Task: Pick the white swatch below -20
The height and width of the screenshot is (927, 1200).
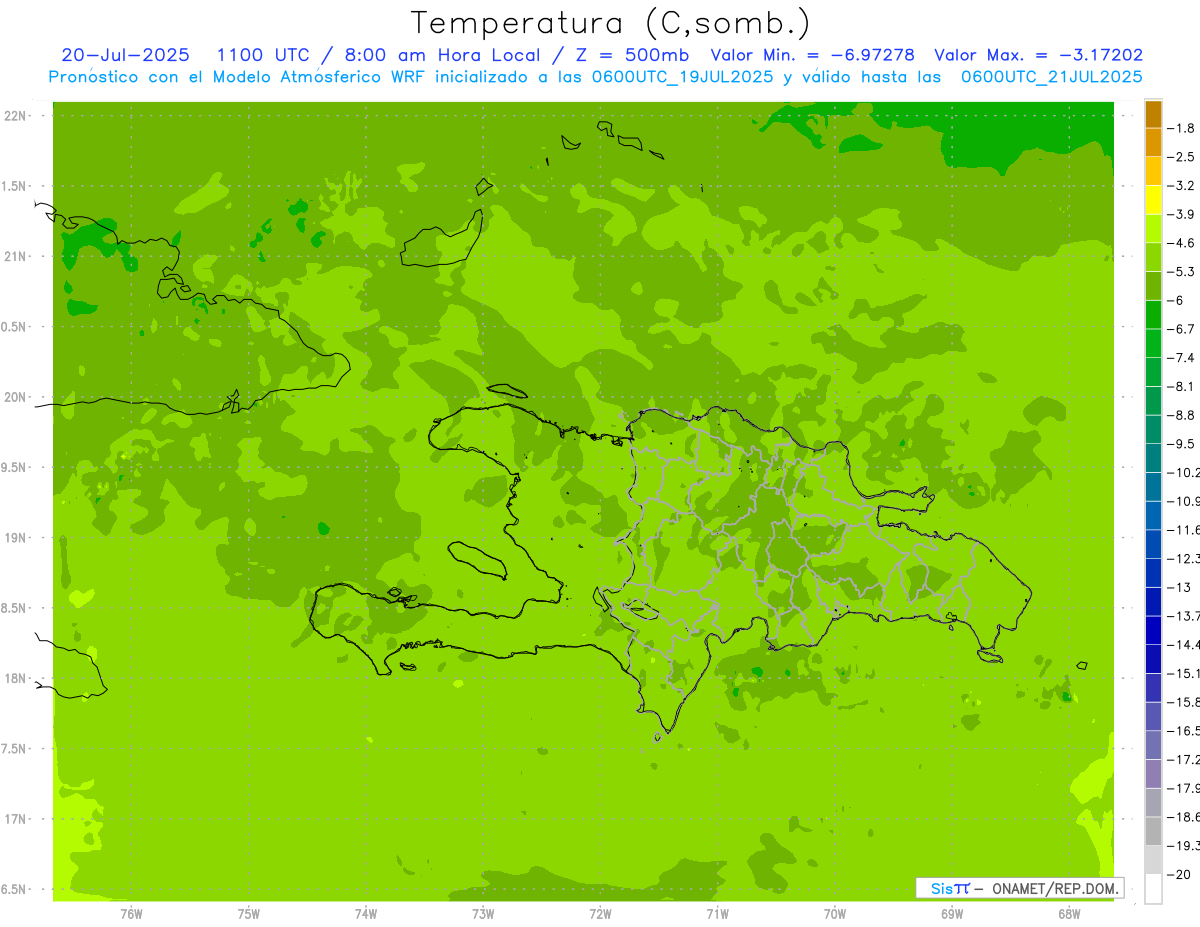Action: tap(1153, 888)
